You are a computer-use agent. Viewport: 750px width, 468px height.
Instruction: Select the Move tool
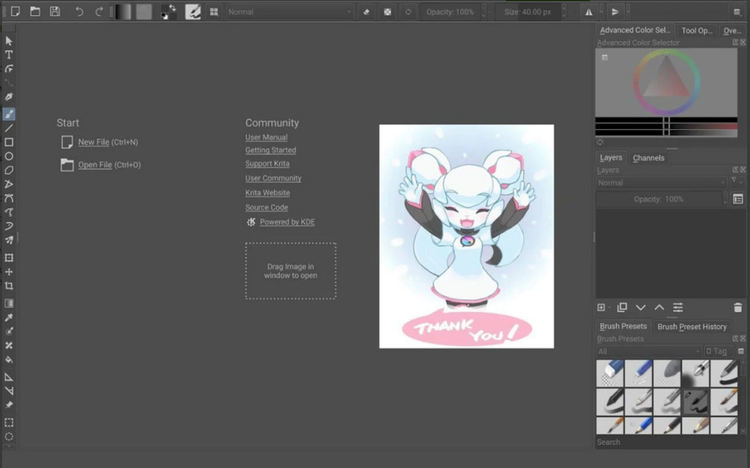[9, 271]
